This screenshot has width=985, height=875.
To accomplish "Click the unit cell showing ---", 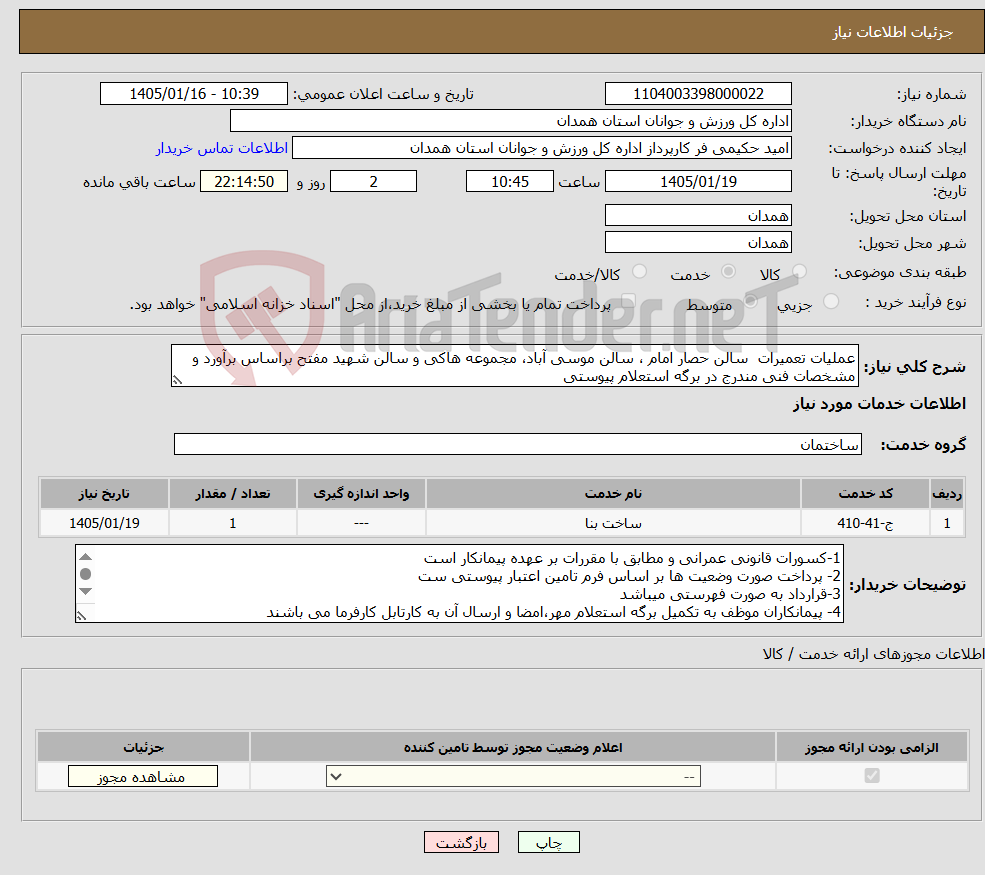I will 361,523.
